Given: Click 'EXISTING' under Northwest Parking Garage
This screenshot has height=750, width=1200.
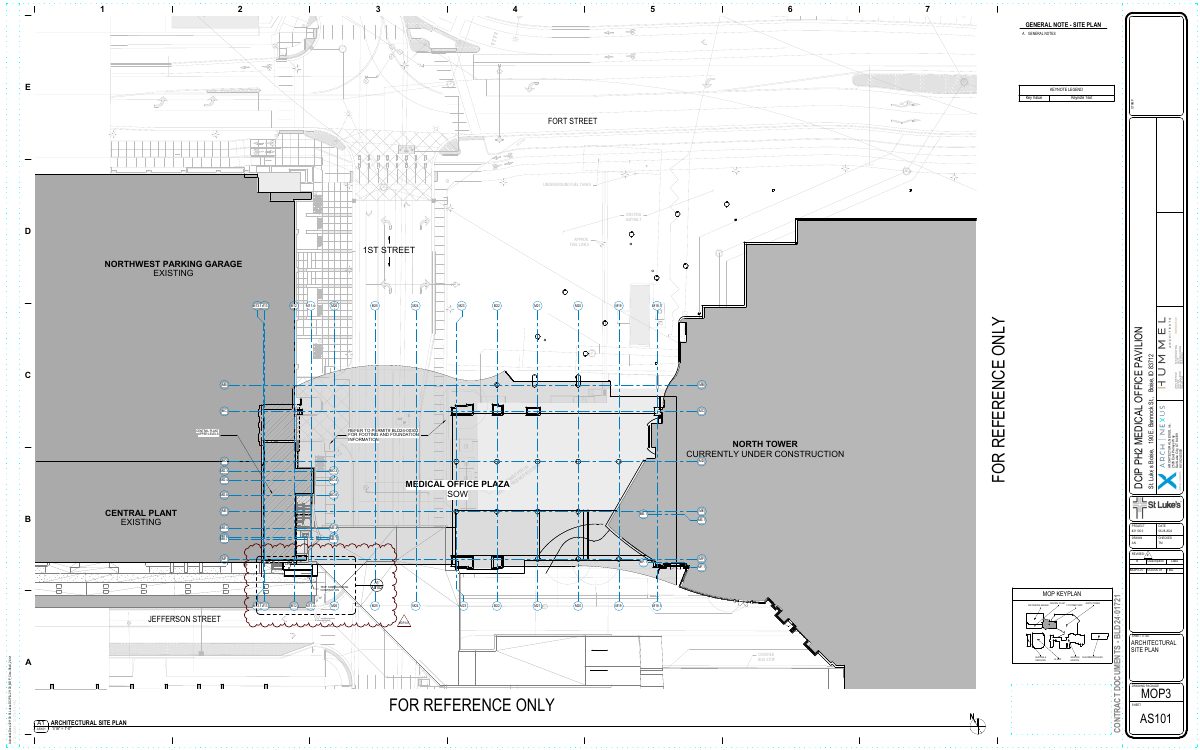Looking at the screenshot, I should tap(173, 273).
